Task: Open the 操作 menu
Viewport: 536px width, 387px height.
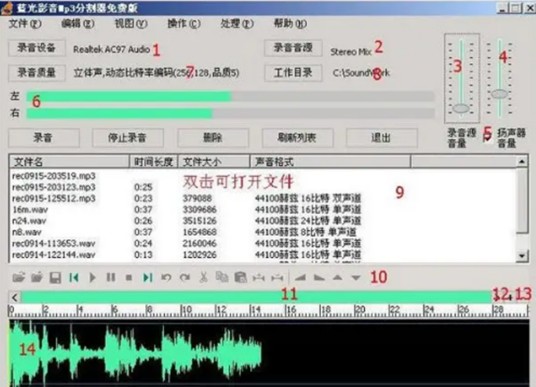Action: point(184,24)
